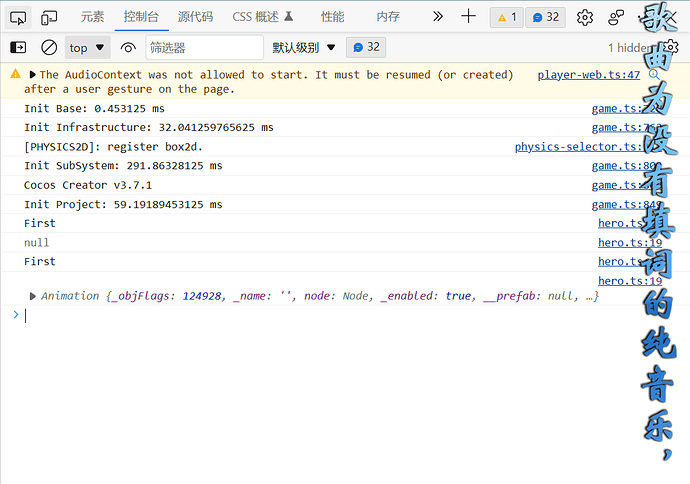Select the 'Cocos Creator v3.7.1' log line
The image size is (690, 484).
88,185
